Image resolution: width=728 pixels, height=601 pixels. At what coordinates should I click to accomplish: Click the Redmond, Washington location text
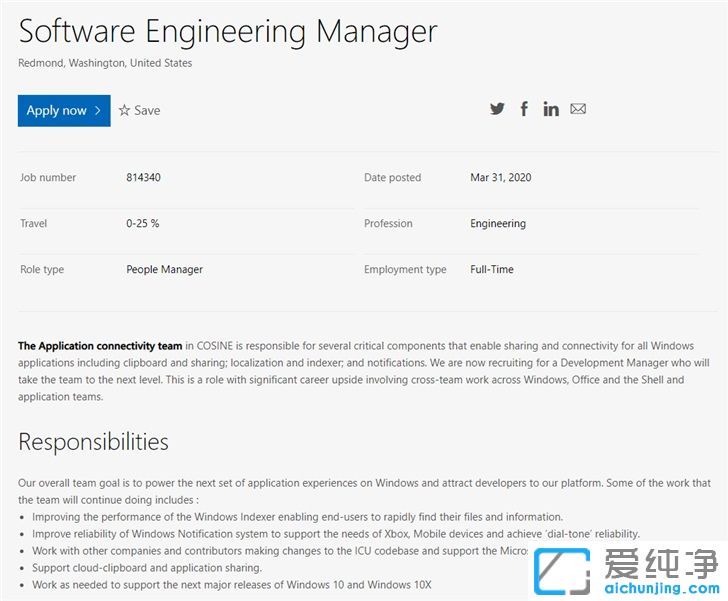click(x=105, y=63)
